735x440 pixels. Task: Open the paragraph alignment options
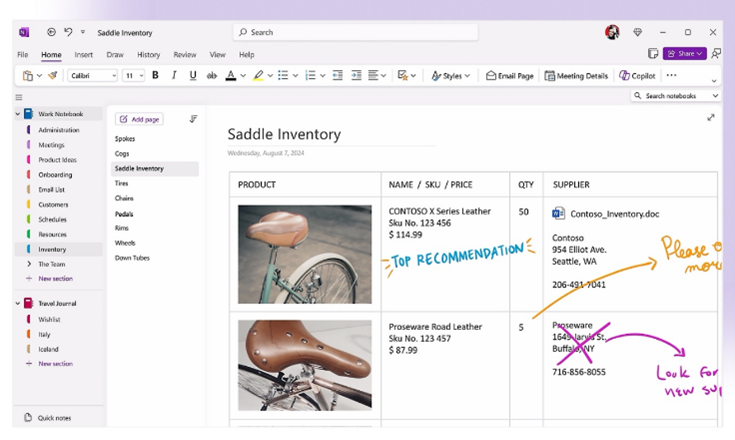(x=377, y=75)
